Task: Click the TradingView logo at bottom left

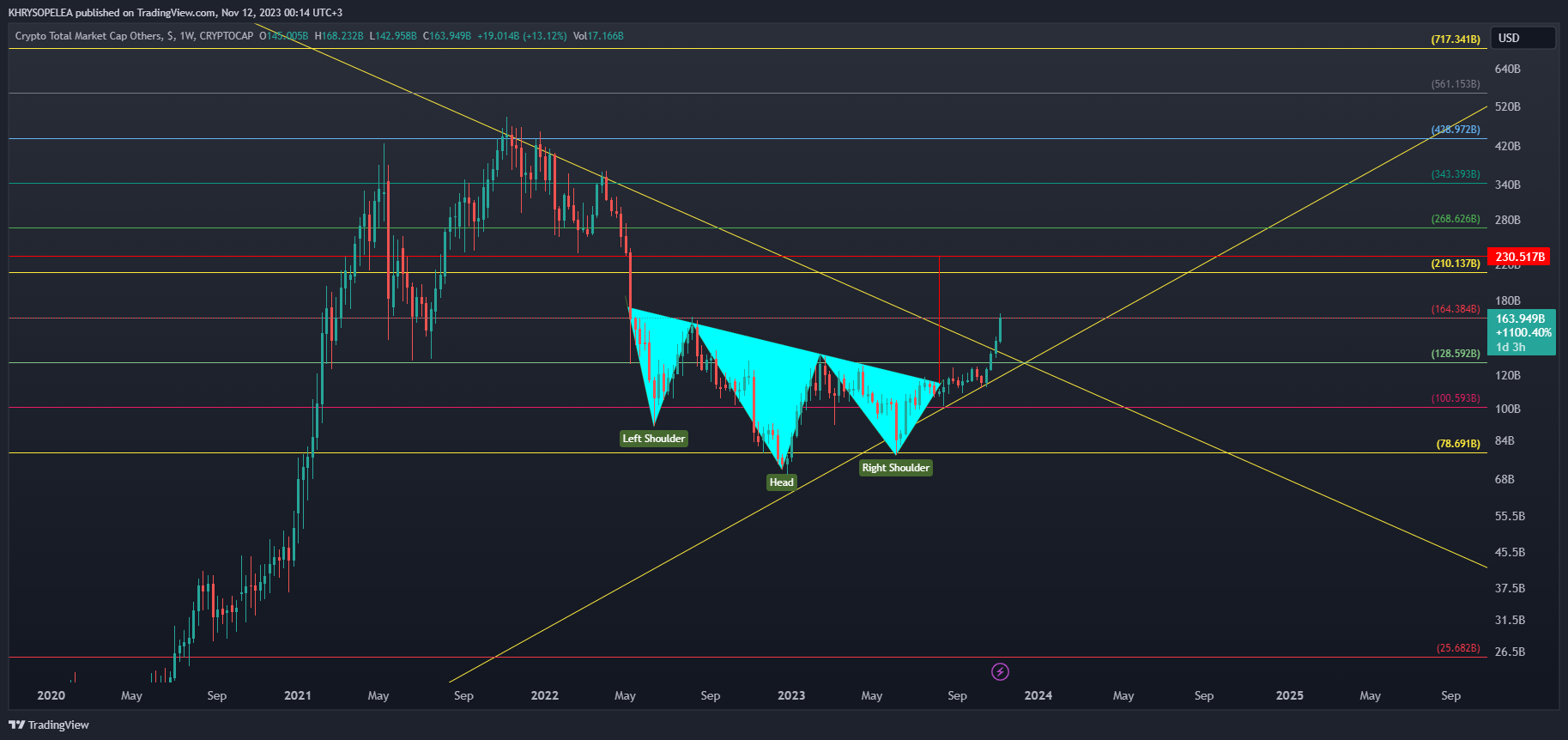Action: 49,725
